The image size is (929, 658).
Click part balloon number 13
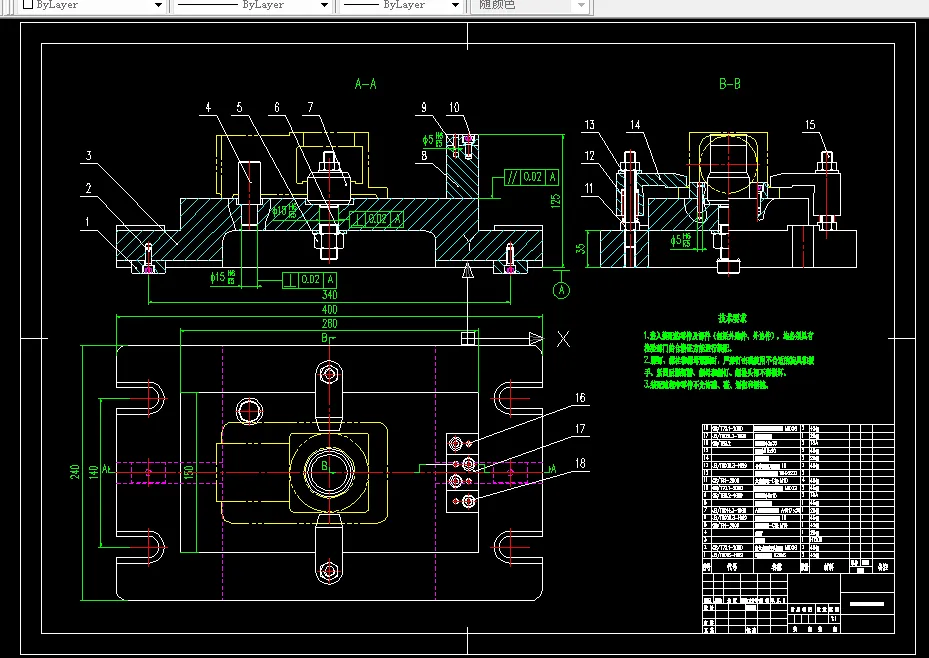coord(590,124)
